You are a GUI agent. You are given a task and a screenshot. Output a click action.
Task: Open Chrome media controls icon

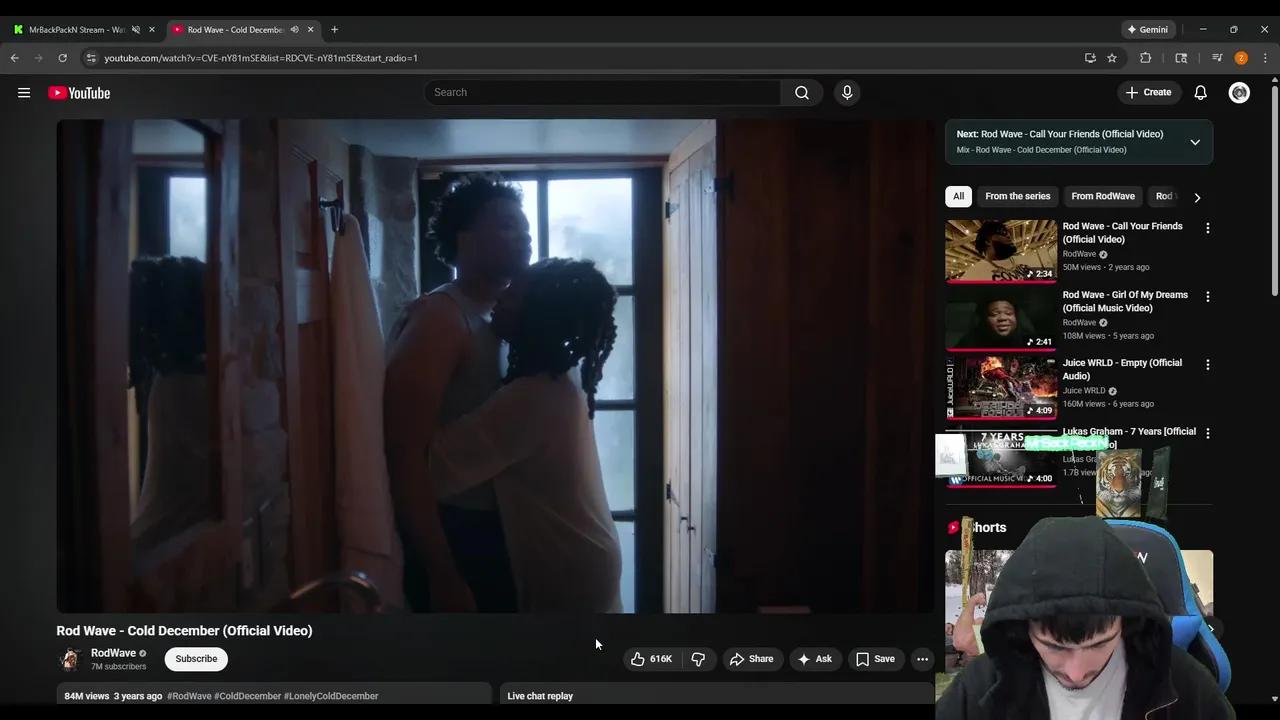[x=1217, y=58]
